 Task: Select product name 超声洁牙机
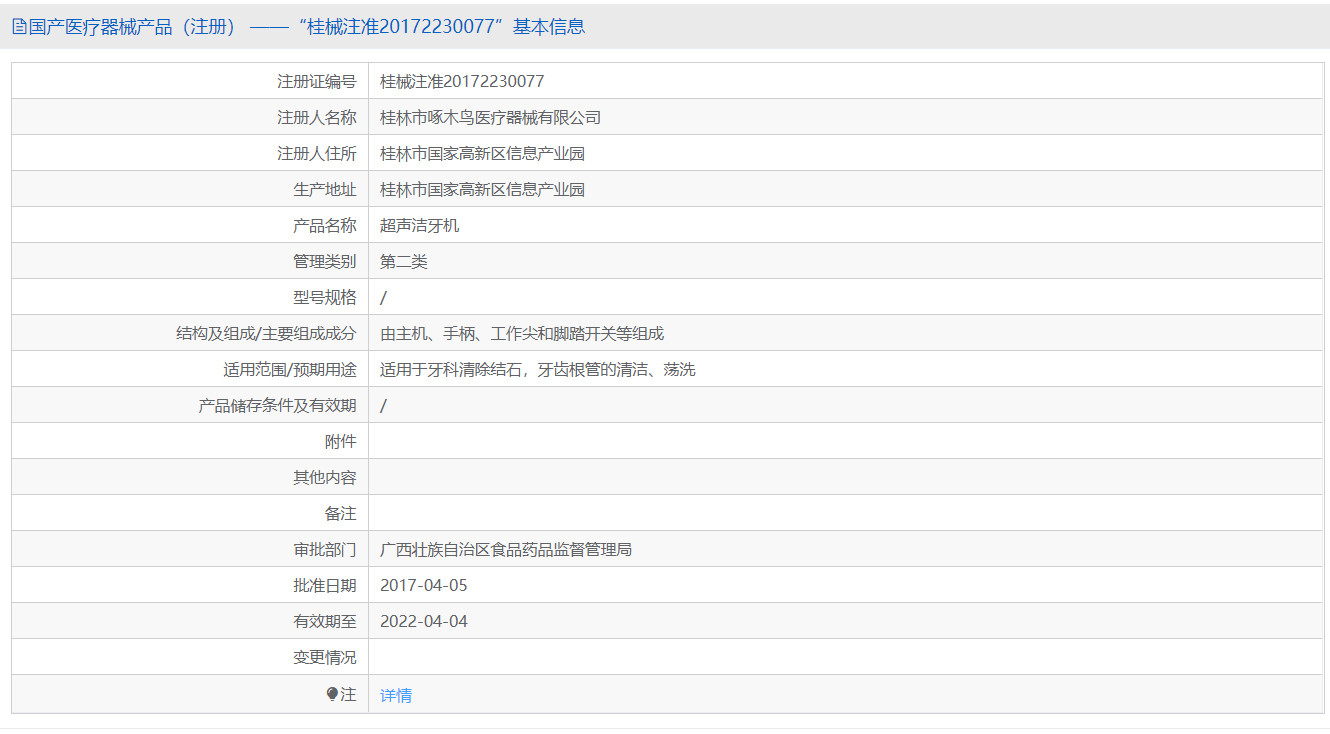coord(420,225)
